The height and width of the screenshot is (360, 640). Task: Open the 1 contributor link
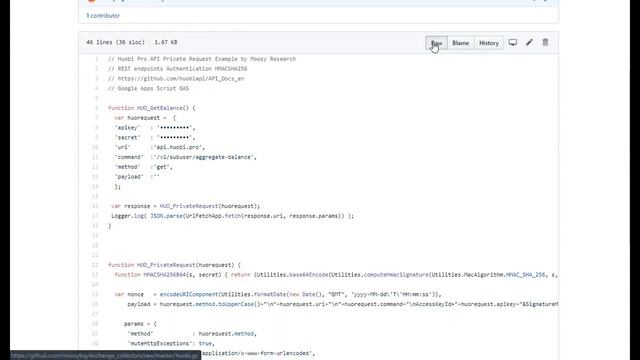(103, 16)
